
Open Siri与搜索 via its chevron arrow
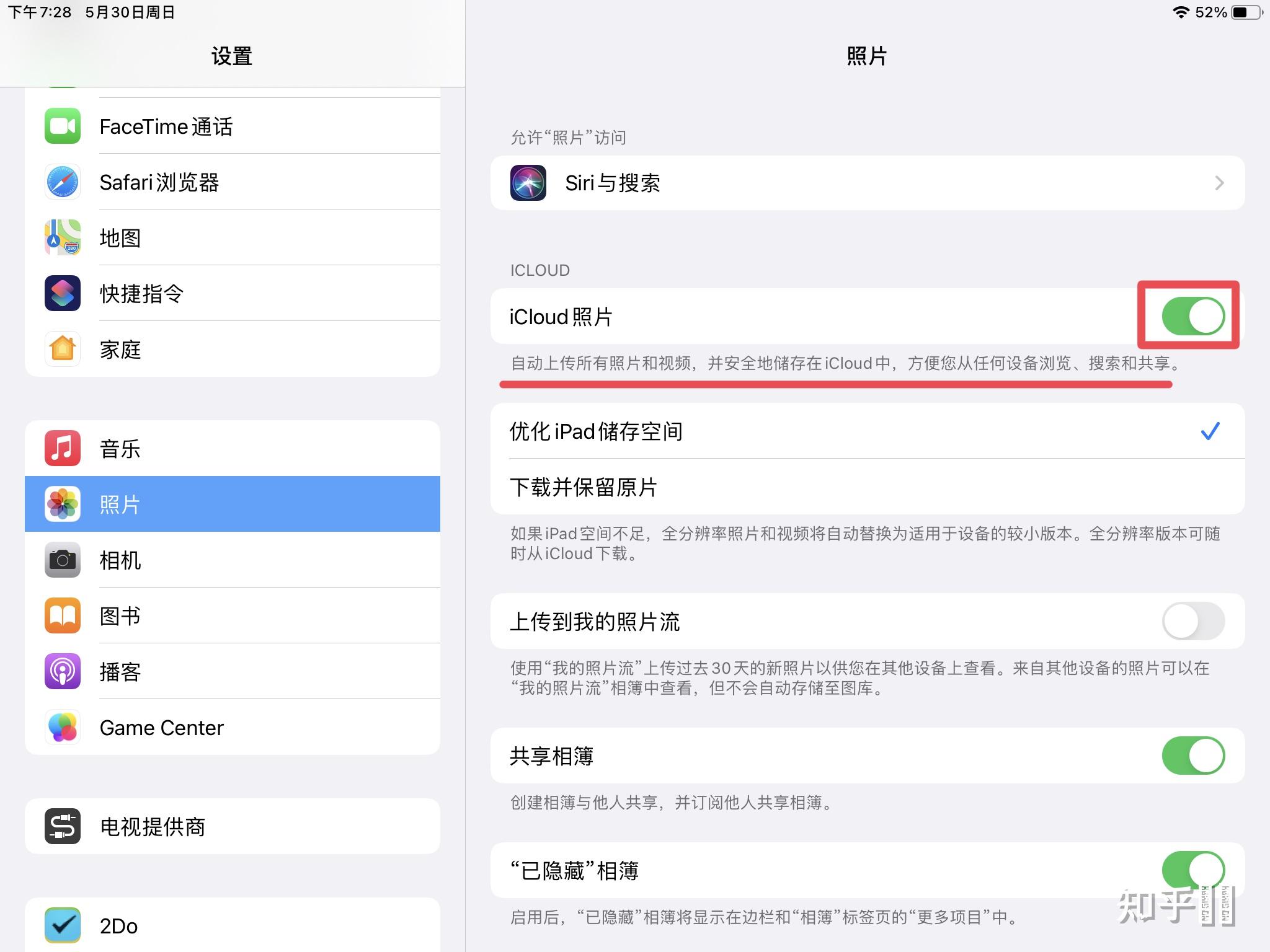coord(1219,183)
